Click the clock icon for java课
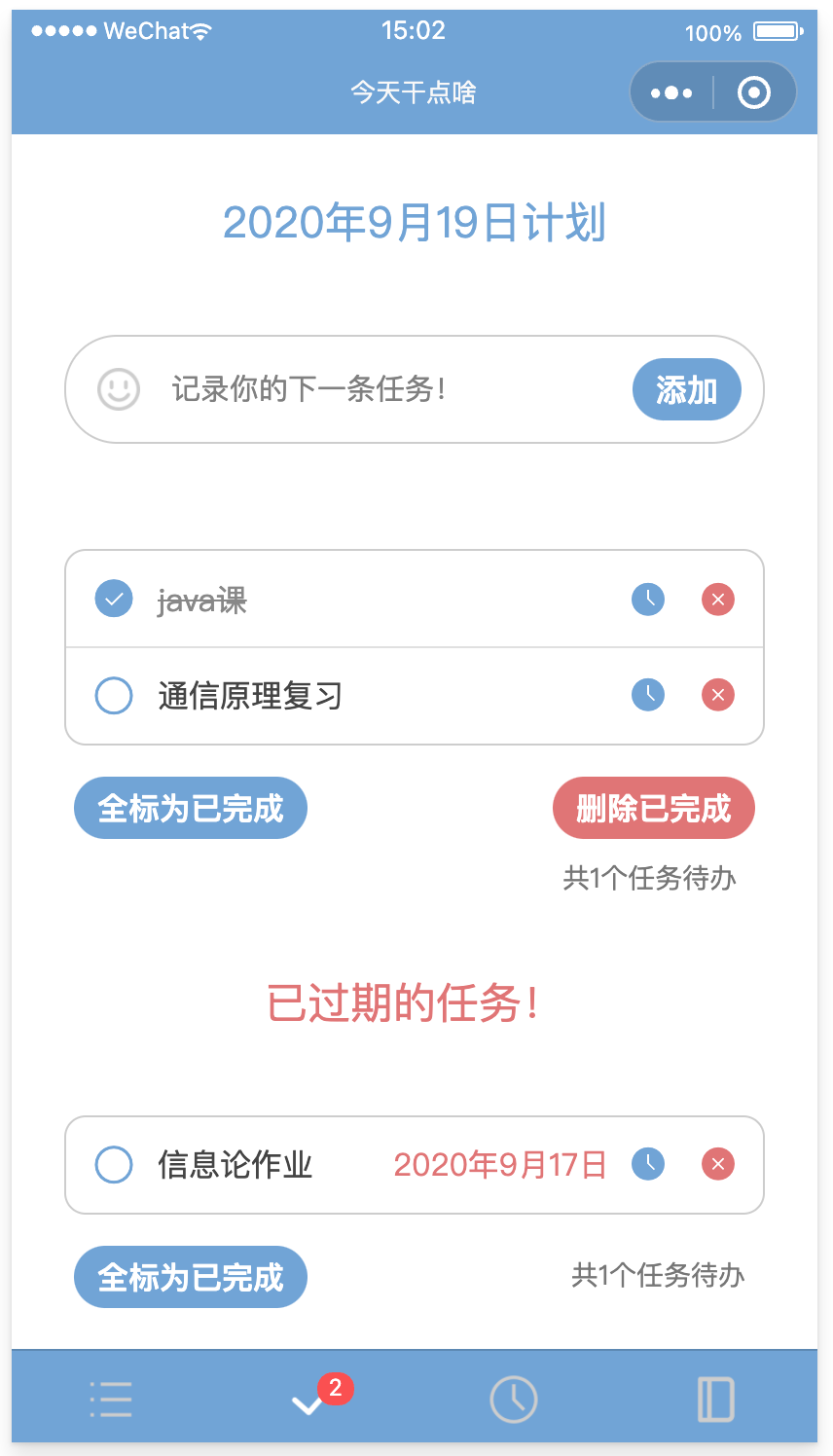This screenshot has height=1456, width=833. pyautogui.click(x=648, y=600)
